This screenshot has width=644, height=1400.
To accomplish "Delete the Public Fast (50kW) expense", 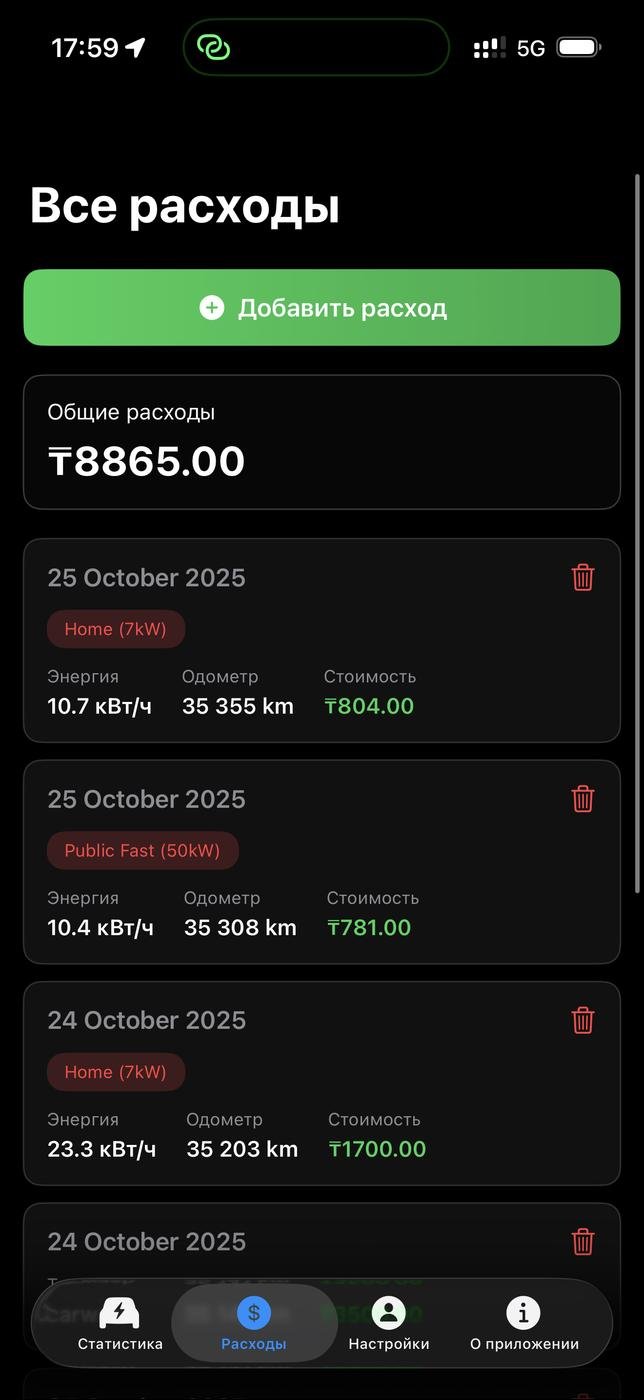I will 583,799.
